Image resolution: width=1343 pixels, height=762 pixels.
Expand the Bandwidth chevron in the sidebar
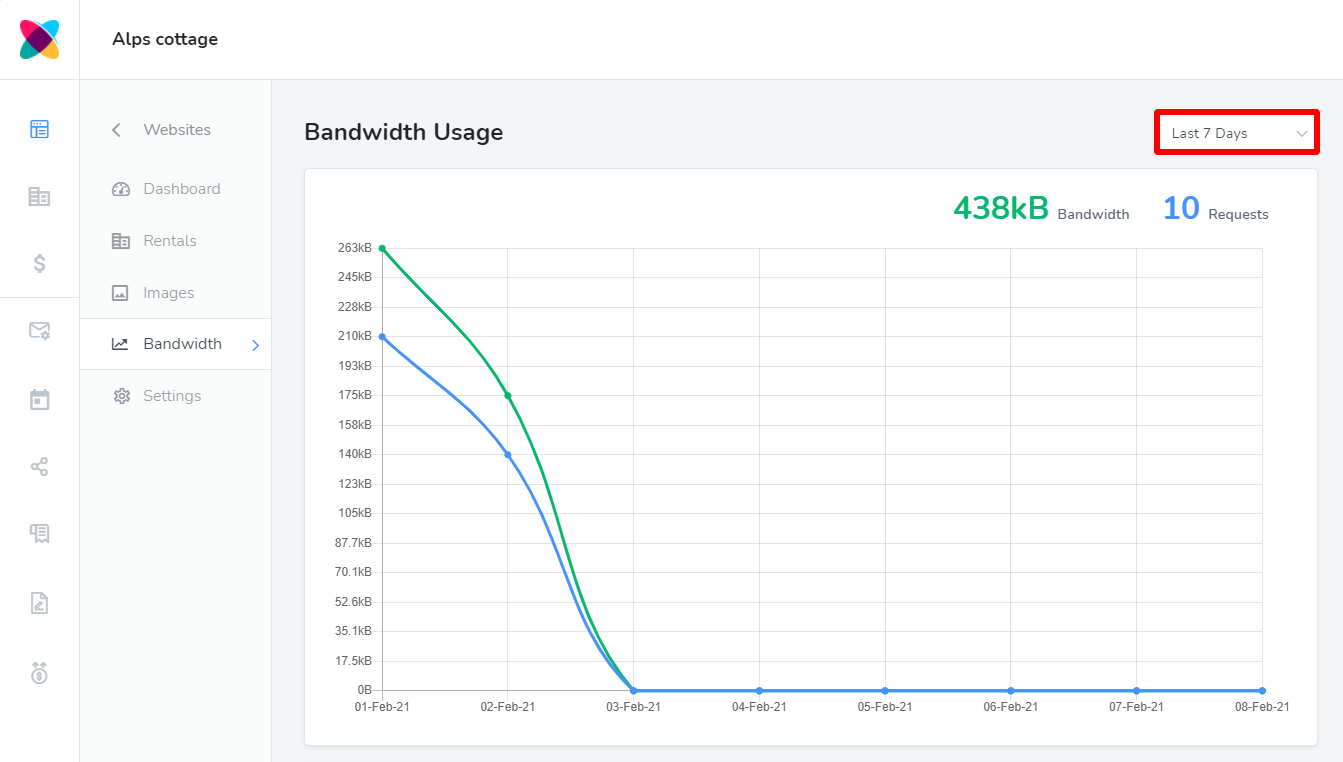254,344
